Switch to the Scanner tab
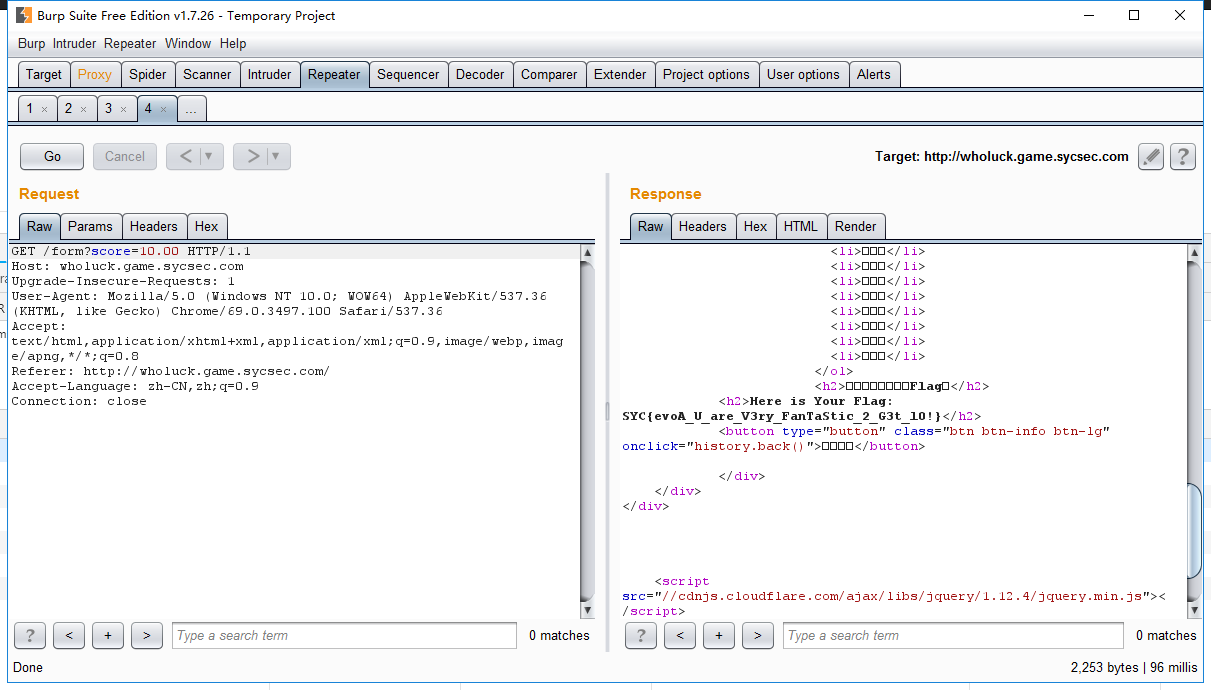Screen dimensions: 1211x690 [207, 74]
